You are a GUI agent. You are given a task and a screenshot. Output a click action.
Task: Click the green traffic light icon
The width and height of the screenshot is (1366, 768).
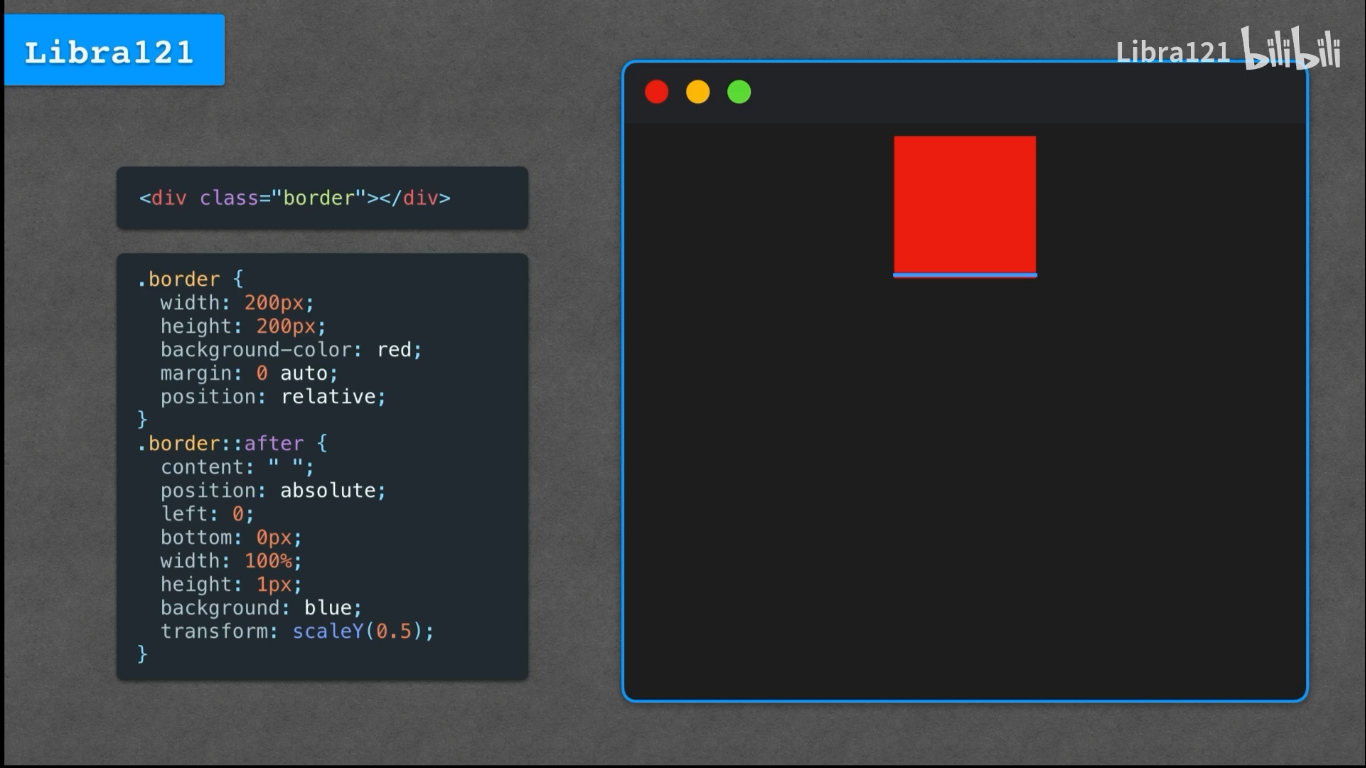739,91
